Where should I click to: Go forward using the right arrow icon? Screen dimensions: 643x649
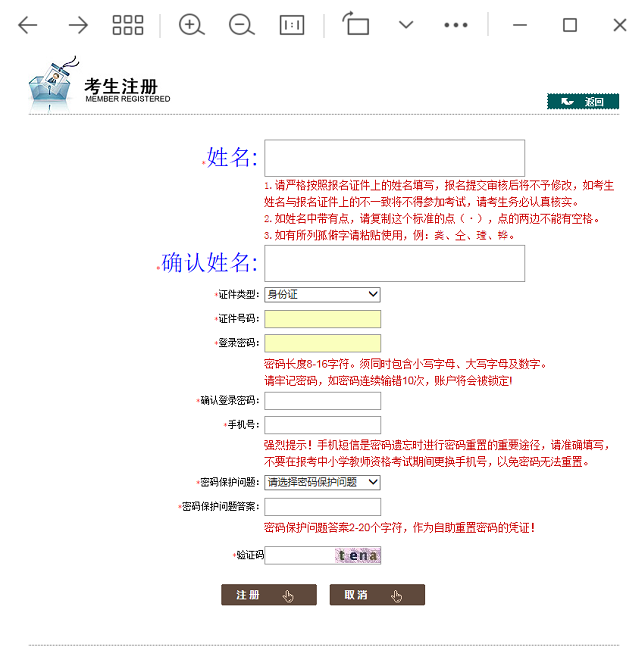pos(78,25)
